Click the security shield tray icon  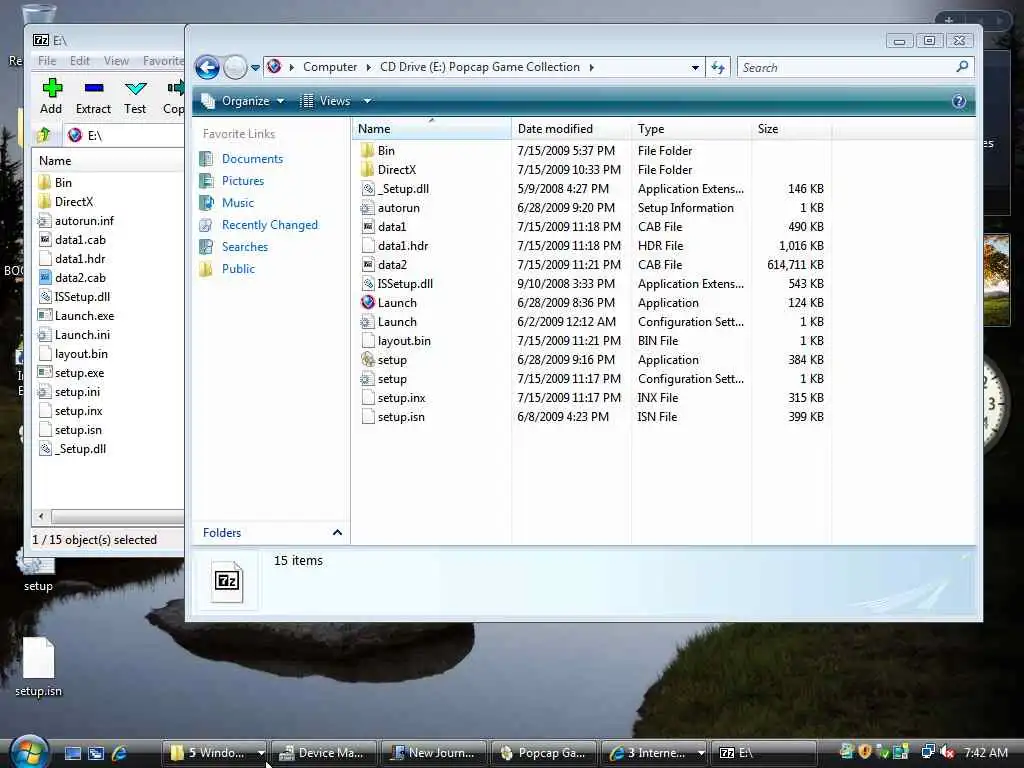coord(865,752)
